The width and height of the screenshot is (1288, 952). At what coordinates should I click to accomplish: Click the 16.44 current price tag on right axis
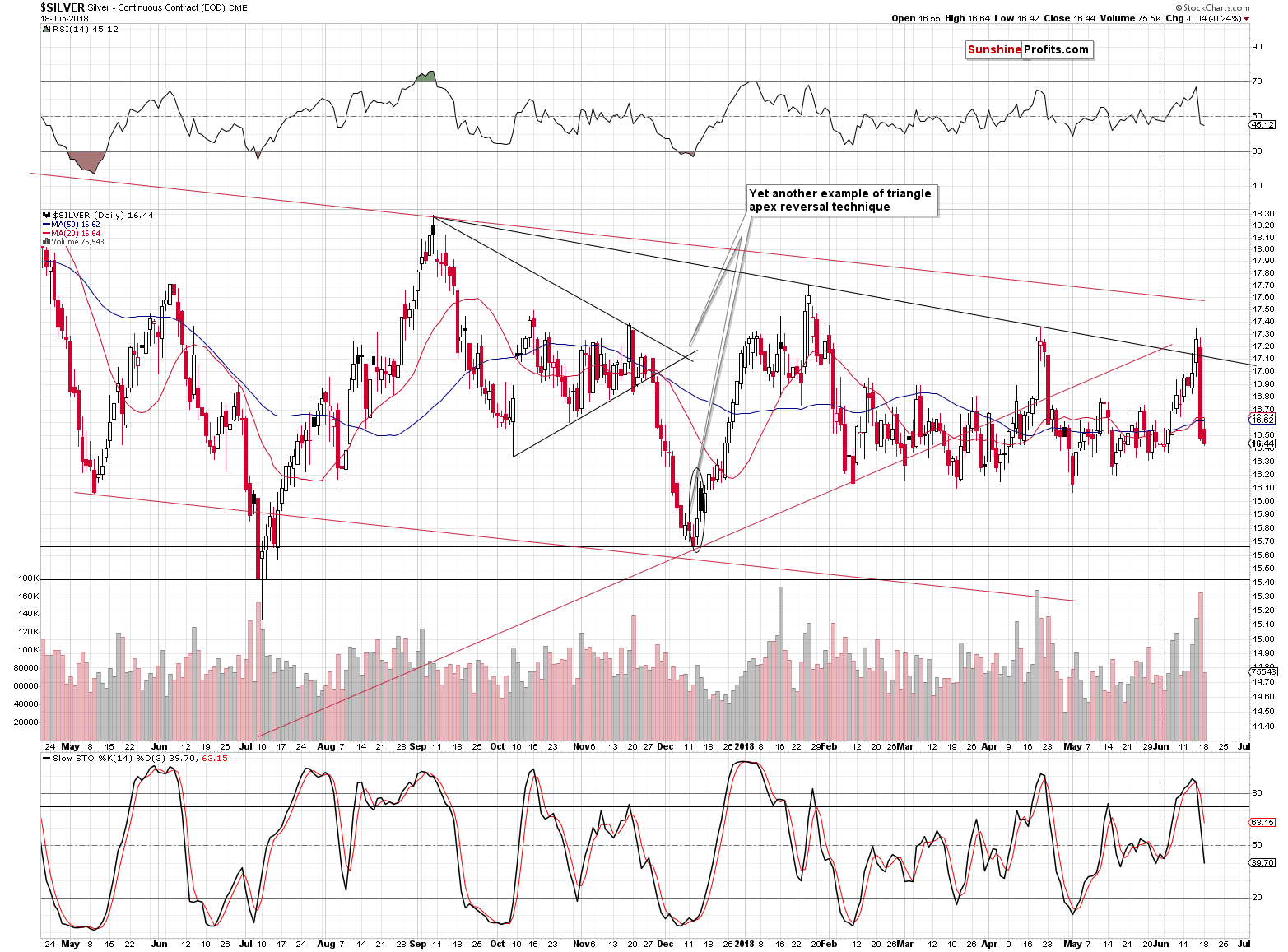click(1262, 444)
